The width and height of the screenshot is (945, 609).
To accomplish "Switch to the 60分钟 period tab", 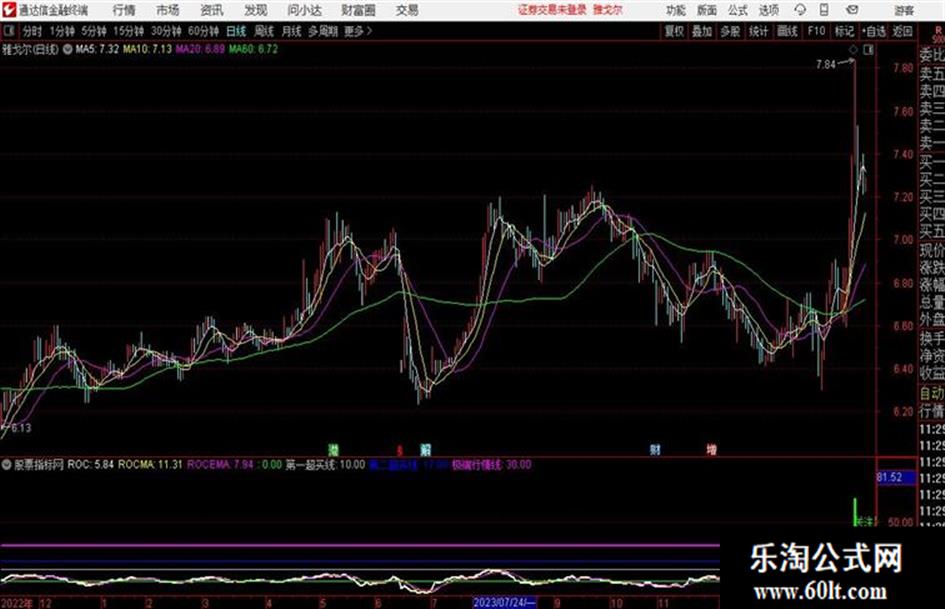I will click(203, 31).
